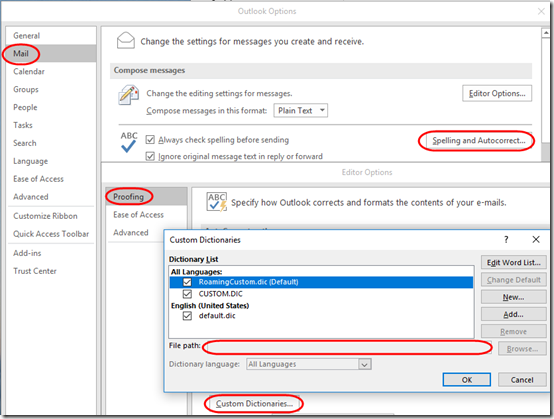Click the ABC checkmark spelling icon
This screenshot has width=554, height=419.
[129, 142]
